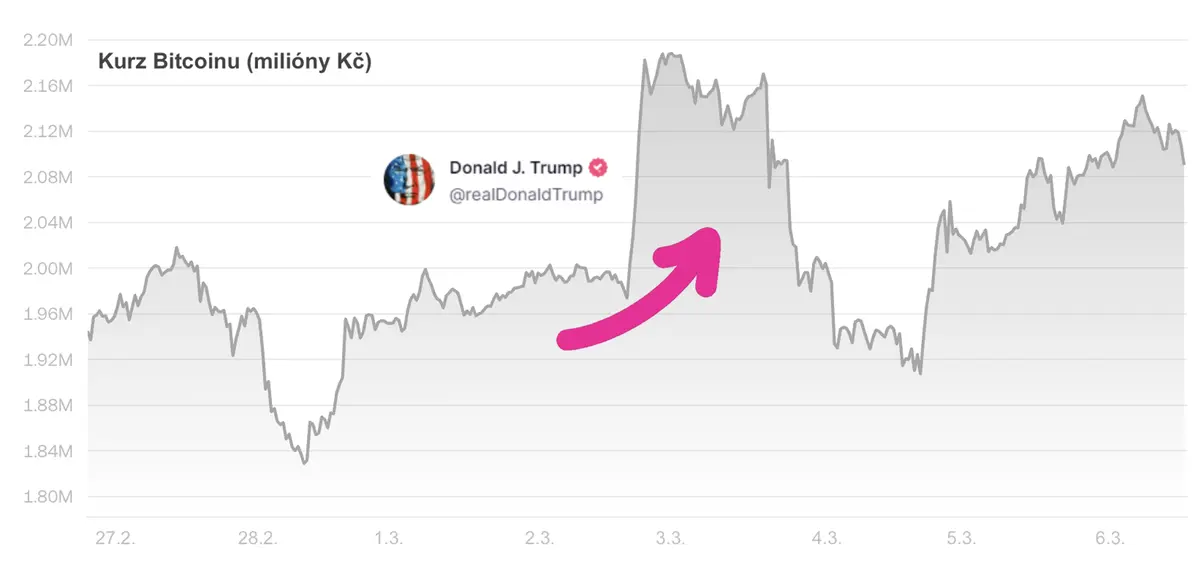Click the pink verified badge next to Donald J. Trump
The image size is (1200, 571).
(598, 168)
